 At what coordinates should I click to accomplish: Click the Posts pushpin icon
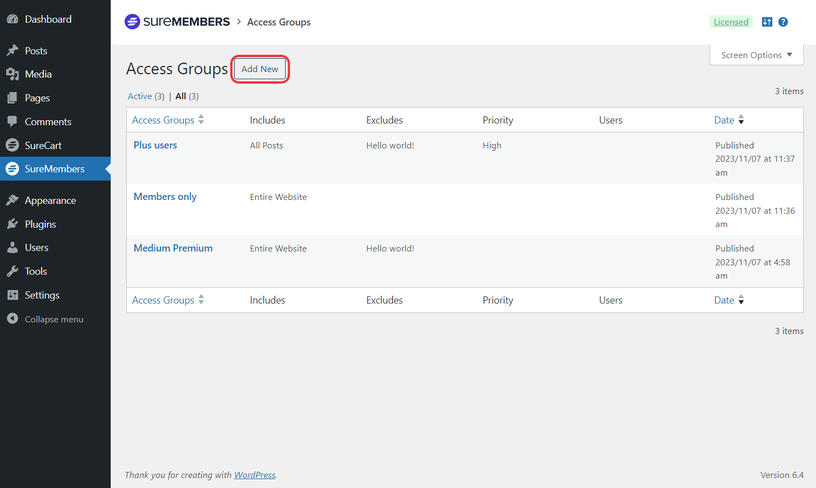click(12, 50)
